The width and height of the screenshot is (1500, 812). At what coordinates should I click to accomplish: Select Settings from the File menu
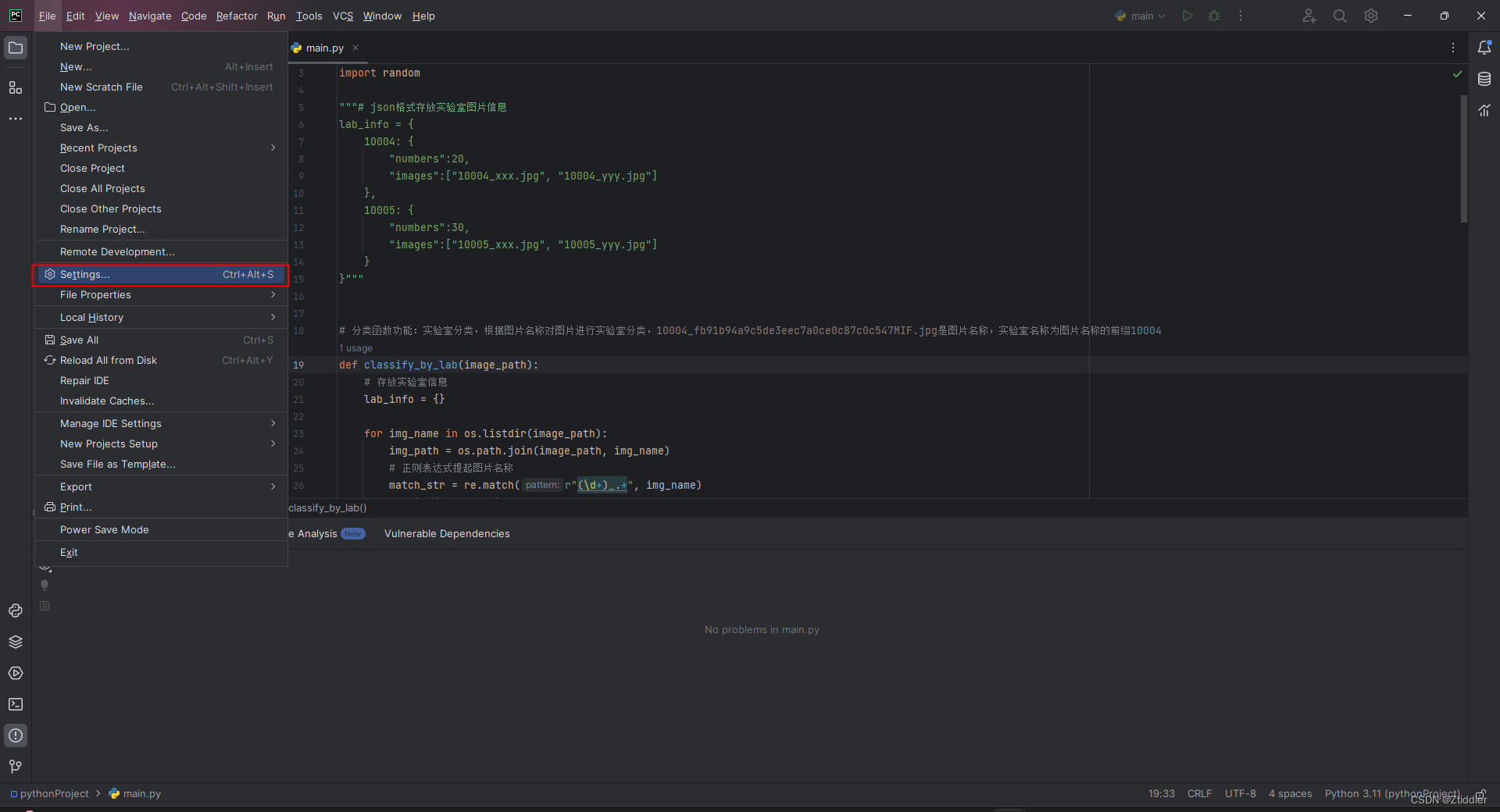84,274
